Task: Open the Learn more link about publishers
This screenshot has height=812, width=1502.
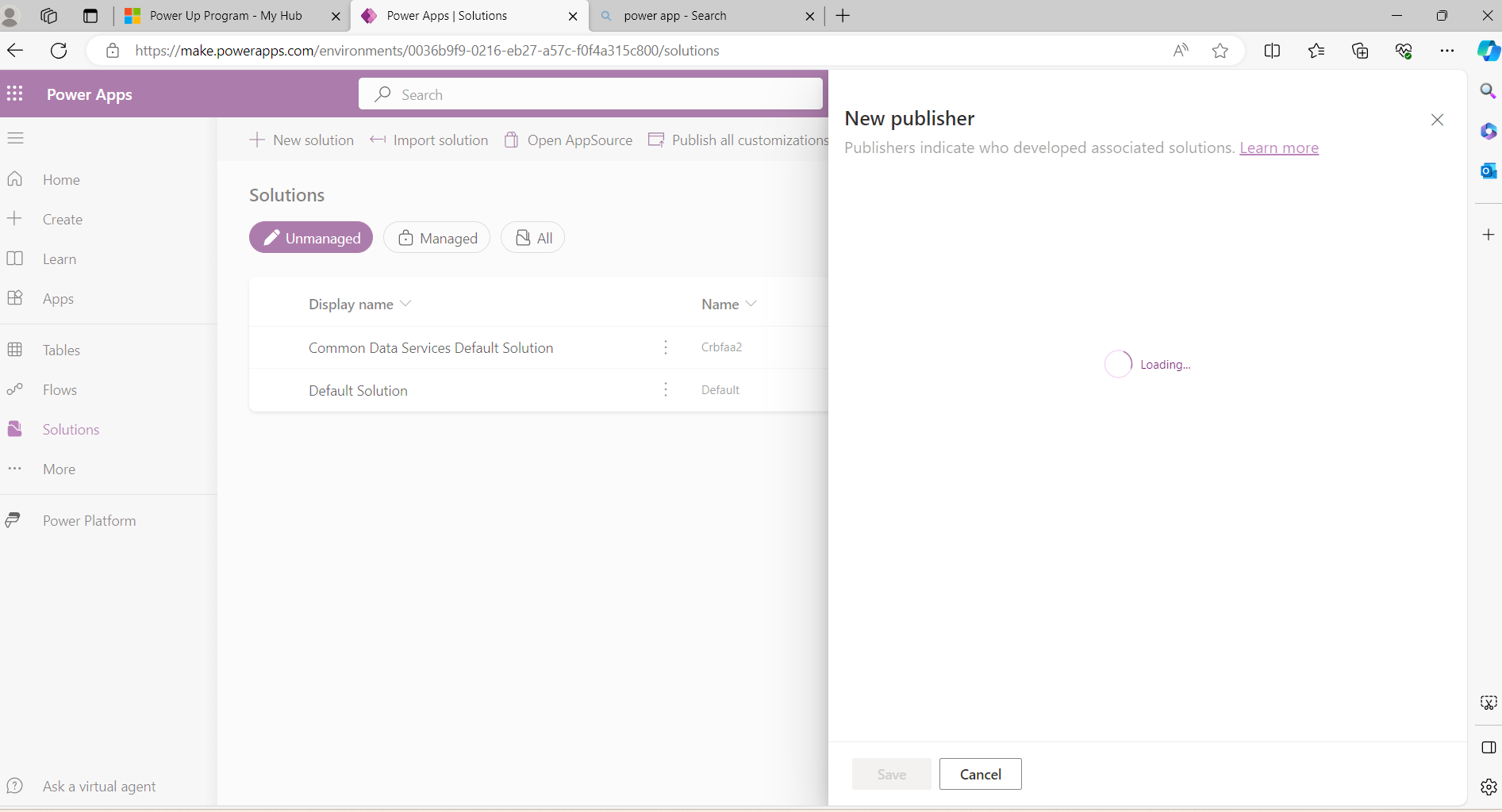Action: (x=1278, y=148)
